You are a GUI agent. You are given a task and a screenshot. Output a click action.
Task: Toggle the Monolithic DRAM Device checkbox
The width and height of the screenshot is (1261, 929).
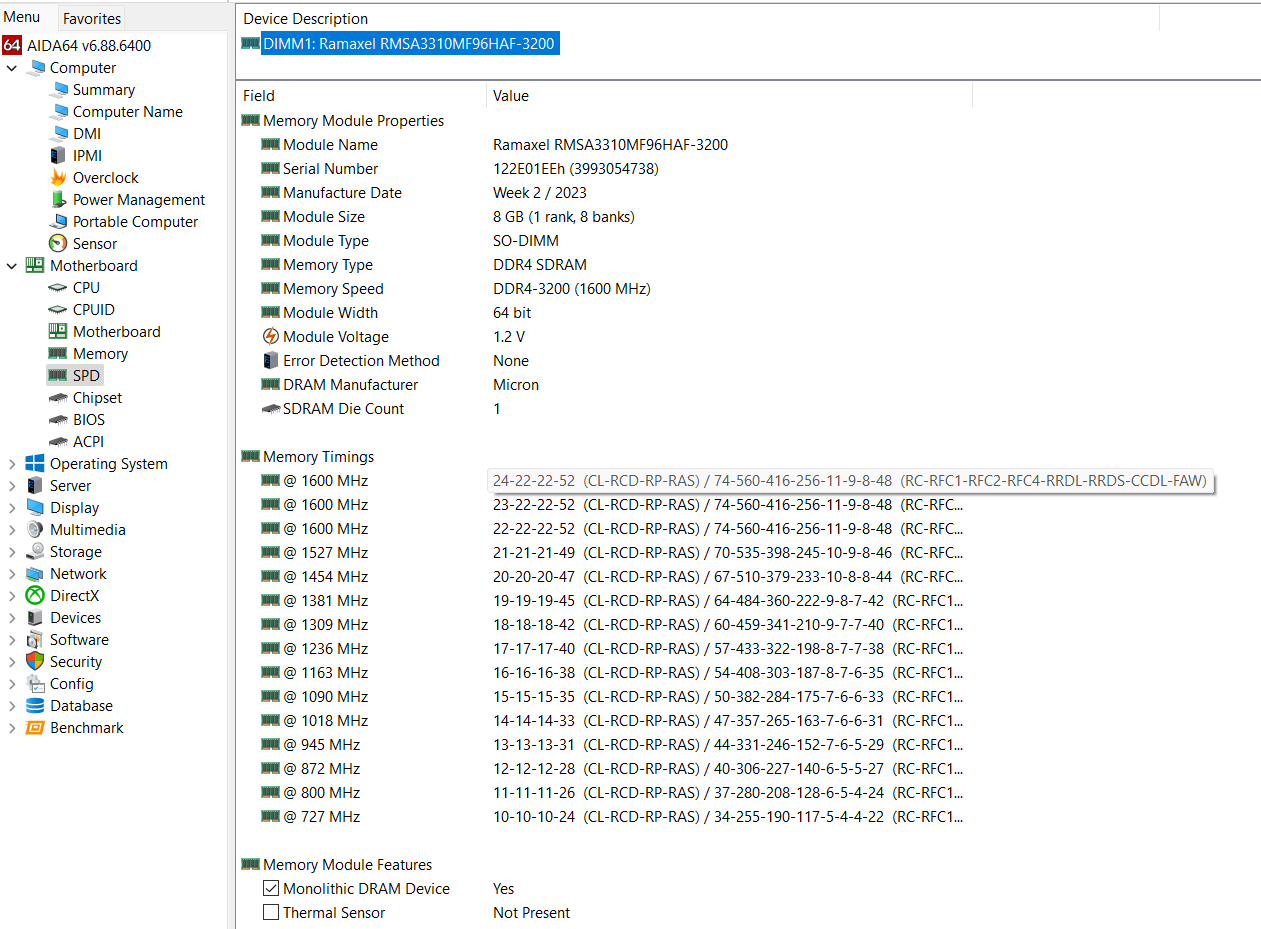[271, 888]
